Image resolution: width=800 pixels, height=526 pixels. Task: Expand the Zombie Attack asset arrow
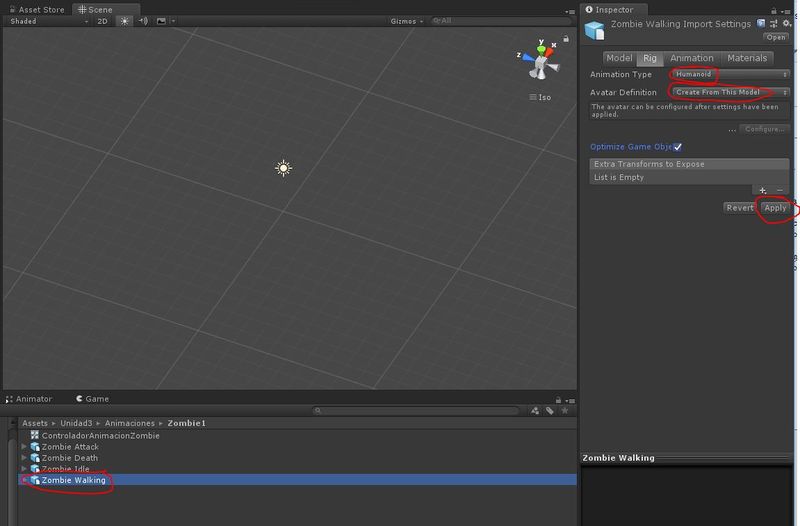pos(24,446)
